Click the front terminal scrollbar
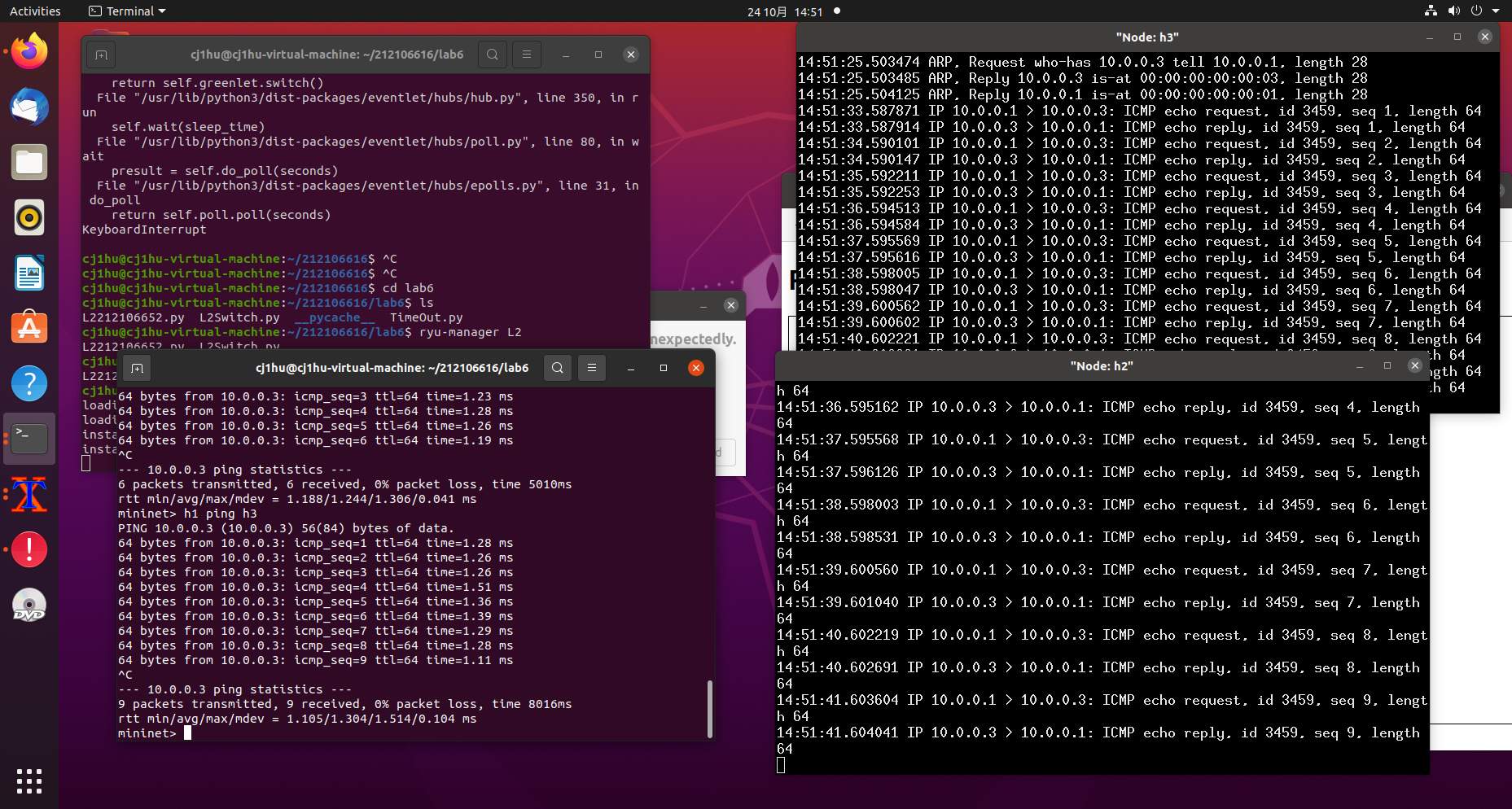Viewport: 1512px width, 809px height. click(x=710, y=708)
